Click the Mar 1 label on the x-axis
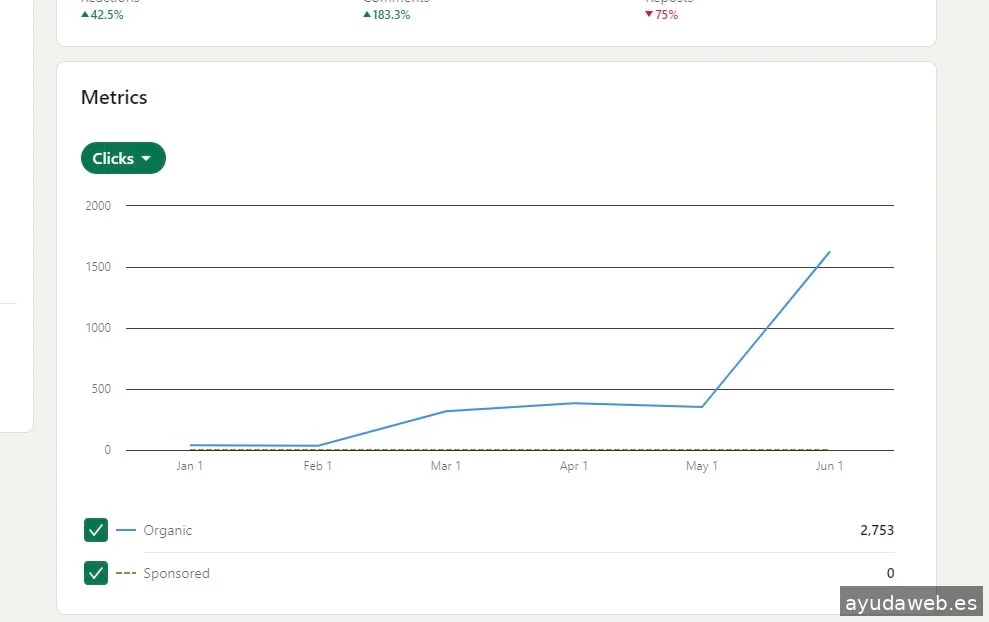Image resolution: width=989 pixels, height=622 pixels. coord(445,466)
